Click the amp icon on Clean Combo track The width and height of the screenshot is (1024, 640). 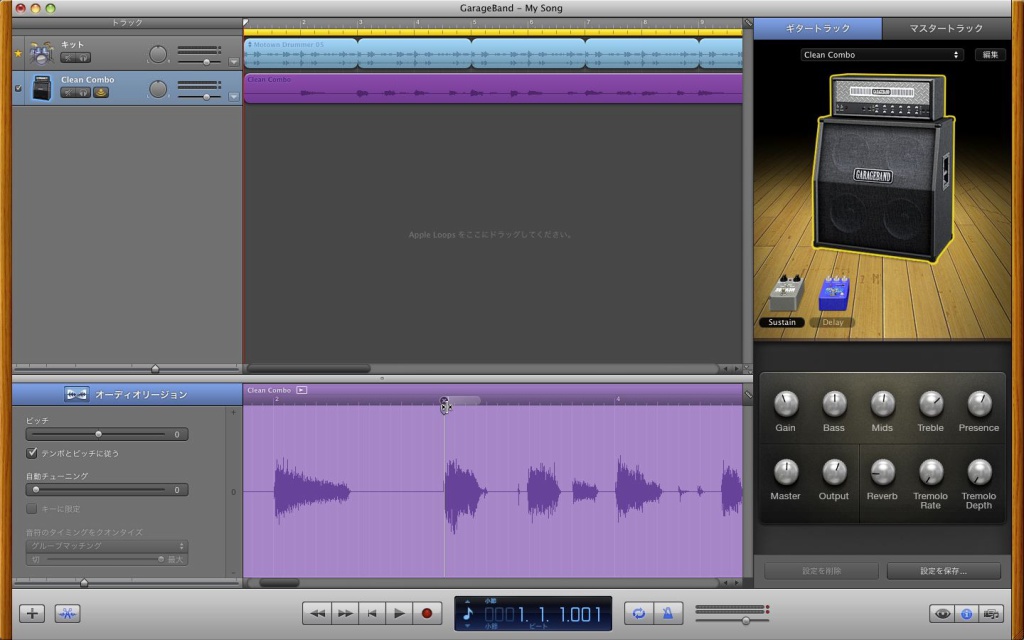click(42, 88)
